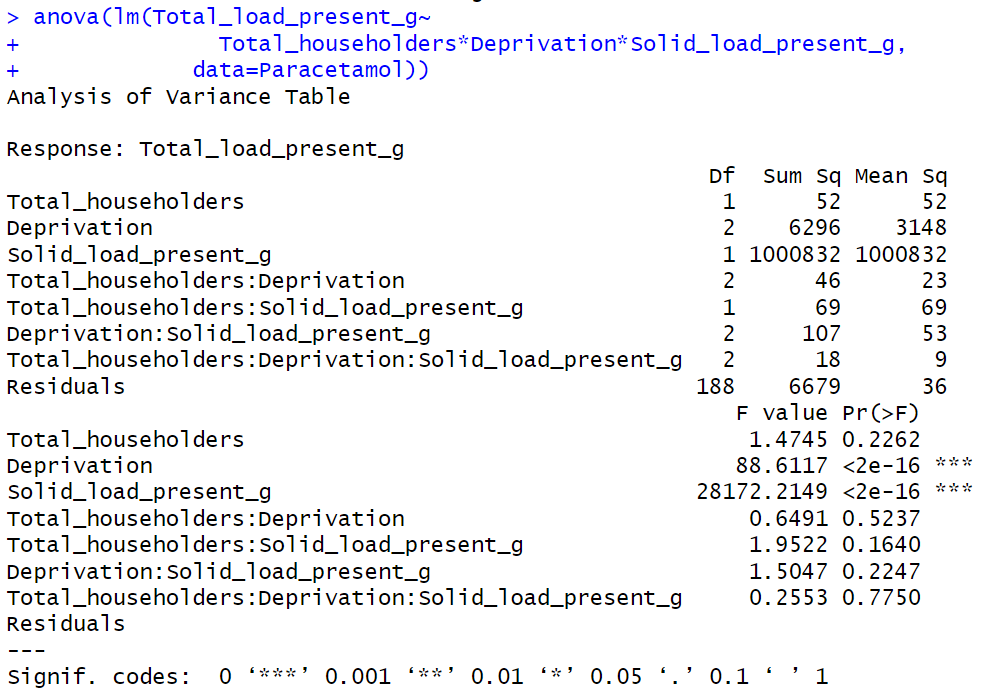Click the p-value 0.5237
1002x691 pixels.
pyautogui.click(x=881, y=518)
